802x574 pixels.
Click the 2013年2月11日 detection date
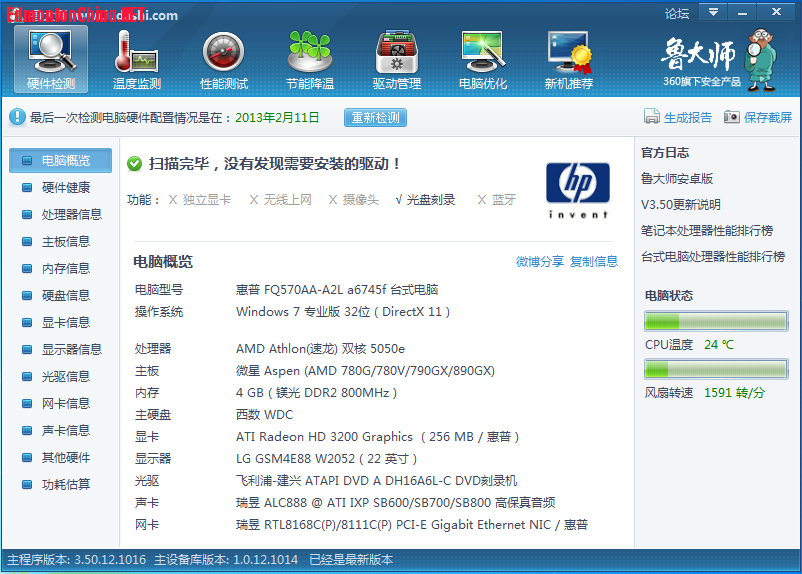pyautogui.click(x=277, y=118)
